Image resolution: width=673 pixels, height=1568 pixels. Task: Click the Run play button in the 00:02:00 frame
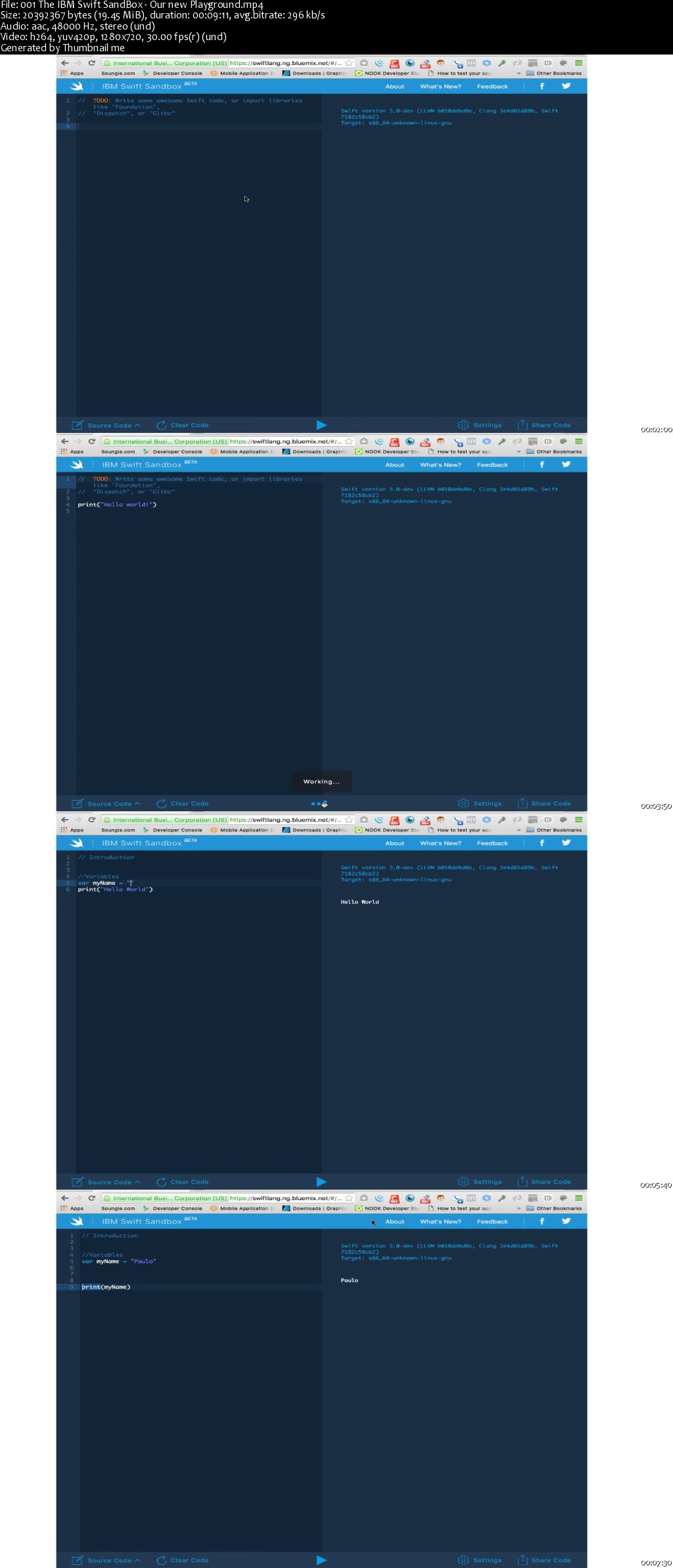pos(321,425)
